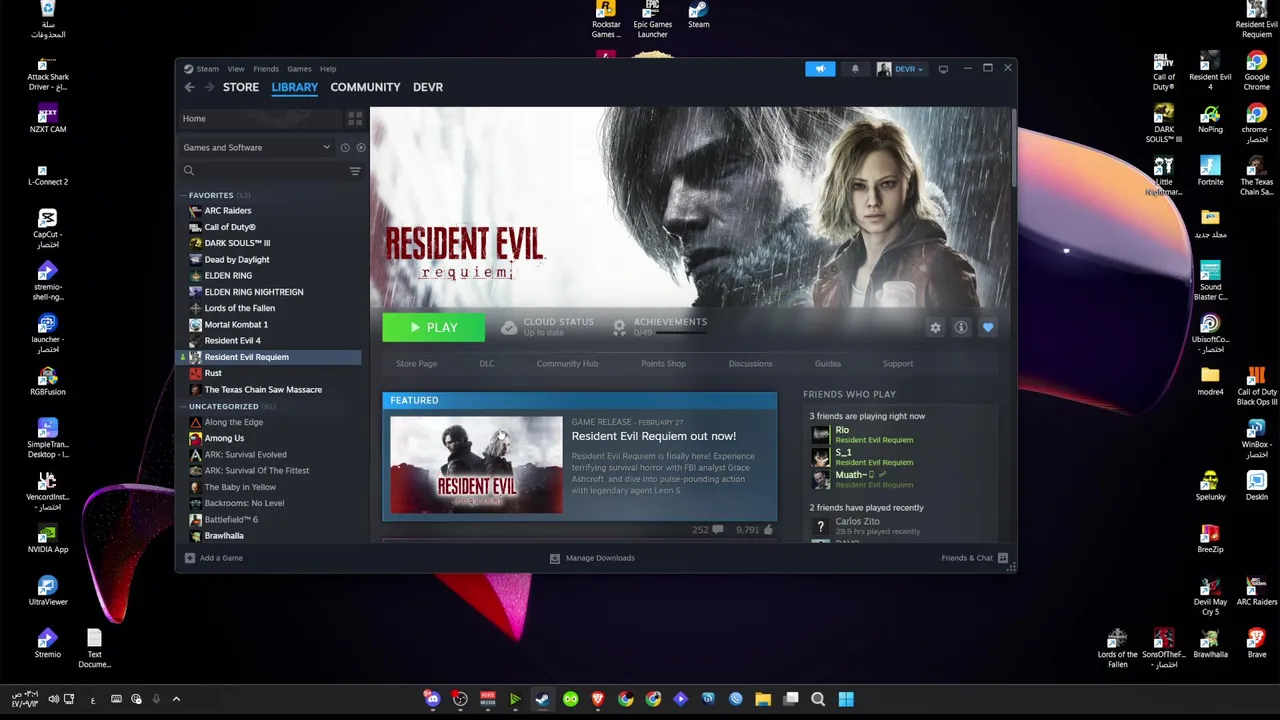
Task: Select Lords of the Fallen in library
Action: pos(239,308)
